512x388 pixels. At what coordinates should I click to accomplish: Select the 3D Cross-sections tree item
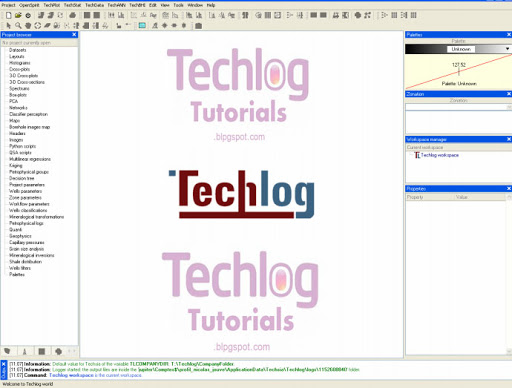click(27, 82)
